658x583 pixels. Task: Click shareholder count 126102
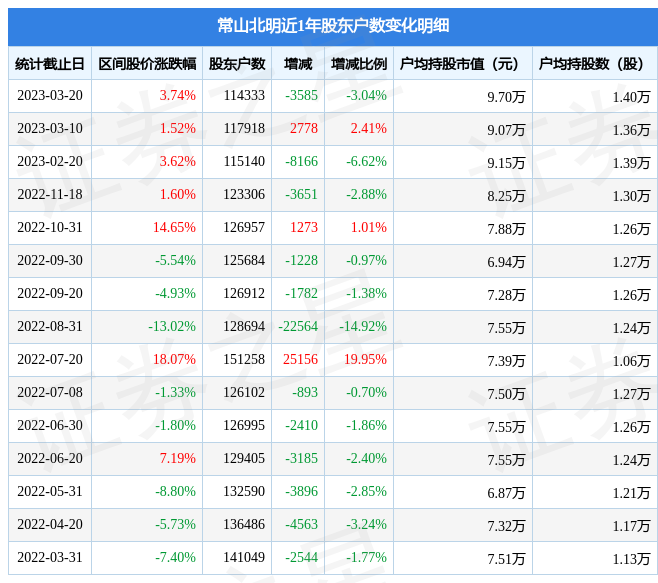[244, 392]
